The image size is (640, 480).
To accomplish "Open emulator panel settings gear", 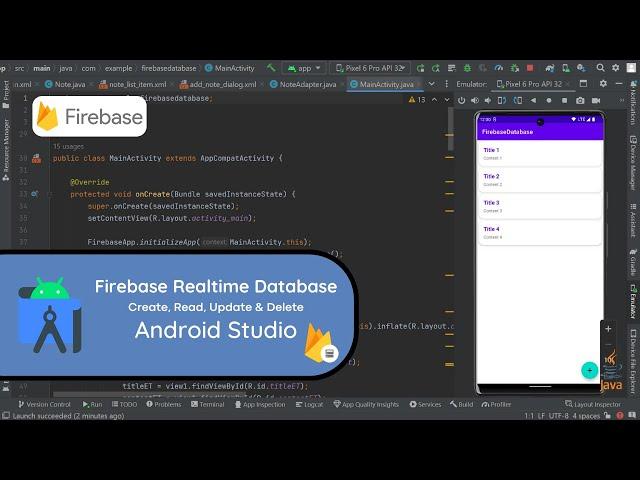I will [x=603, y=84].
